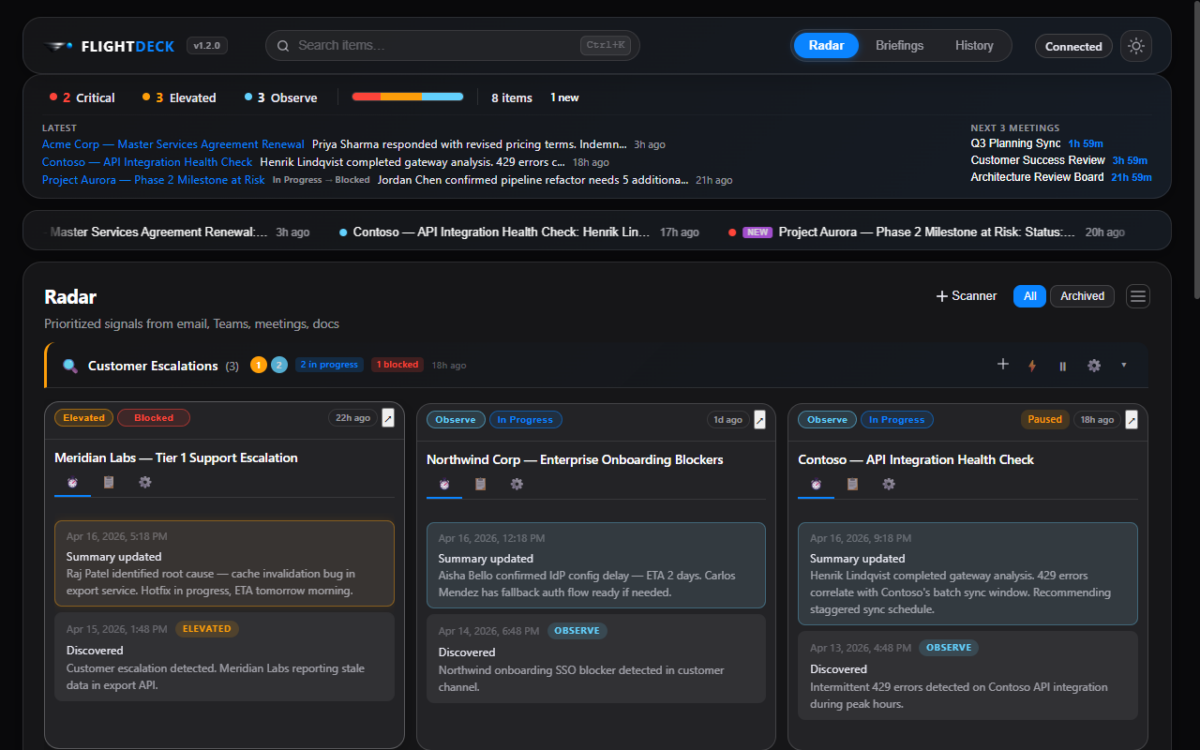Open Project Aurora Phase 2 Milestone link
Viewport: 1200px width, 750px height.
click(x=153, y=180)
